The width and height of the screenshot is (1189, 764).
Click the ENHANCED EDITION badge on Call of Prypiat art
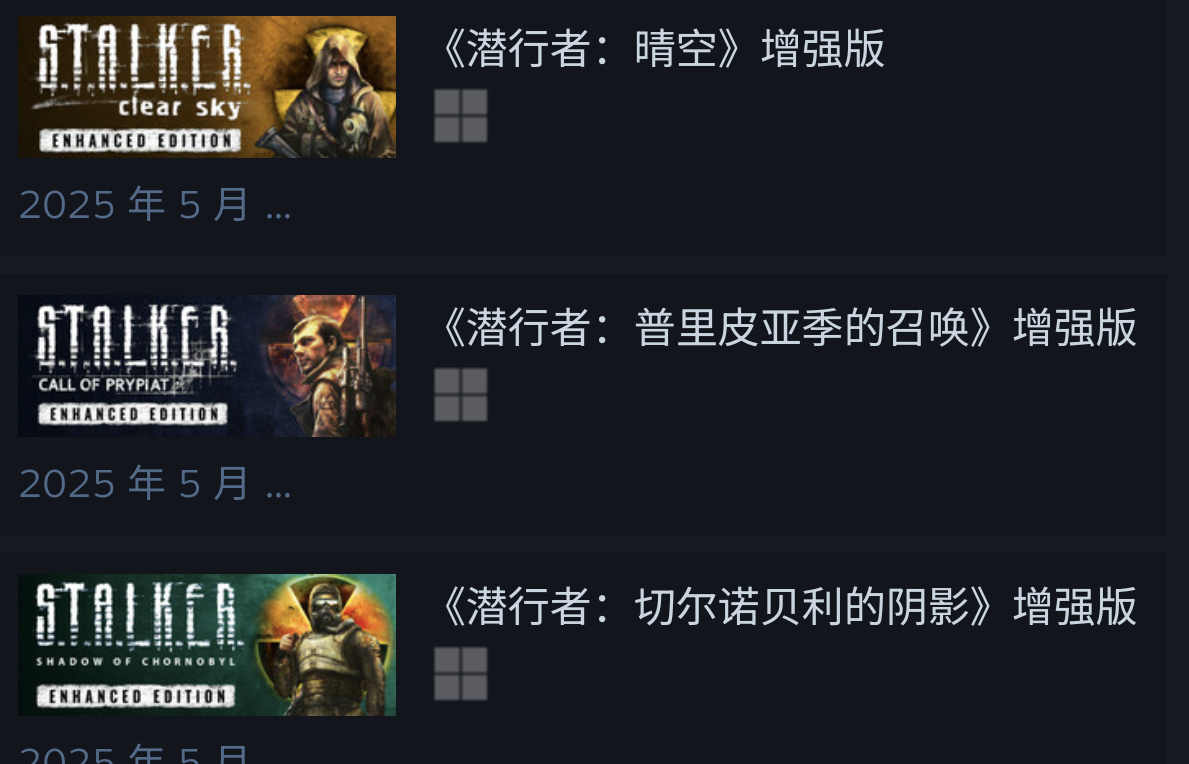tap(133, 414)
